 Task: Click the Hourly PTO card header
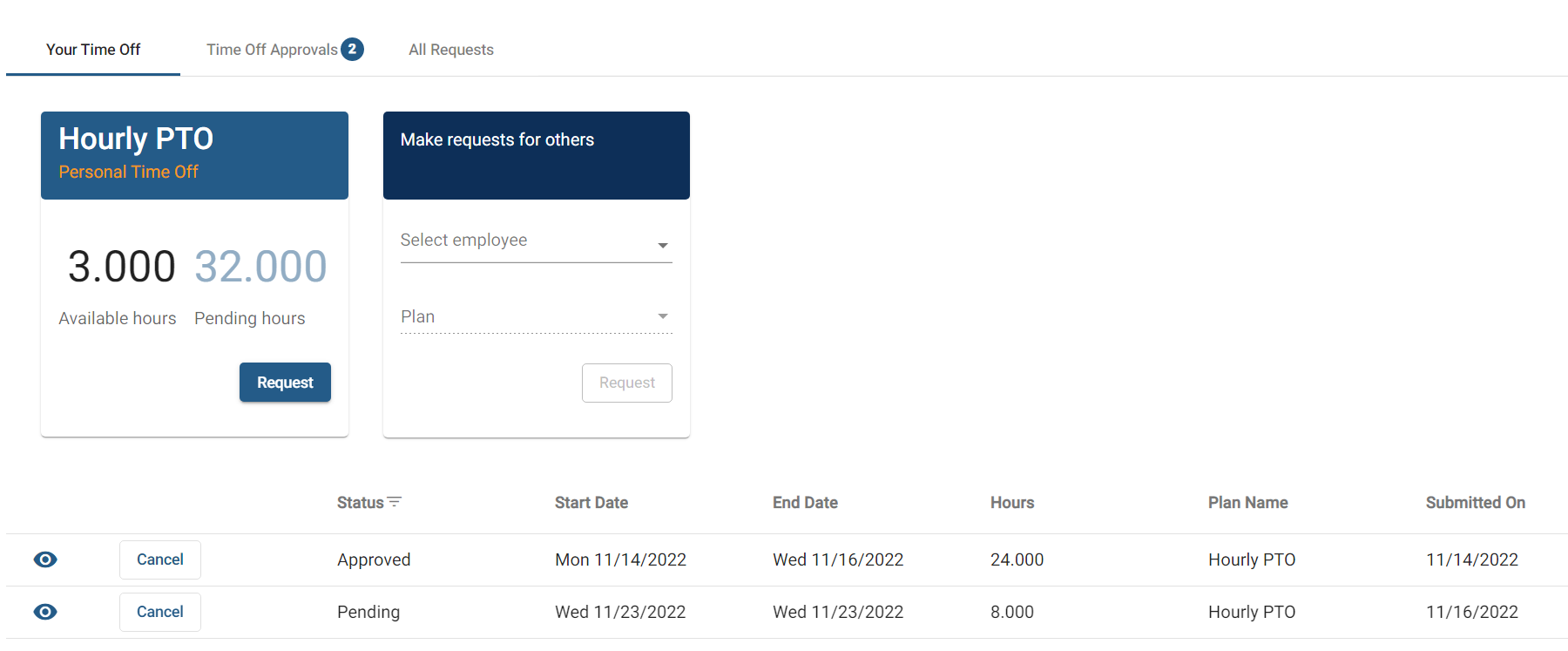tap(194, 155)
